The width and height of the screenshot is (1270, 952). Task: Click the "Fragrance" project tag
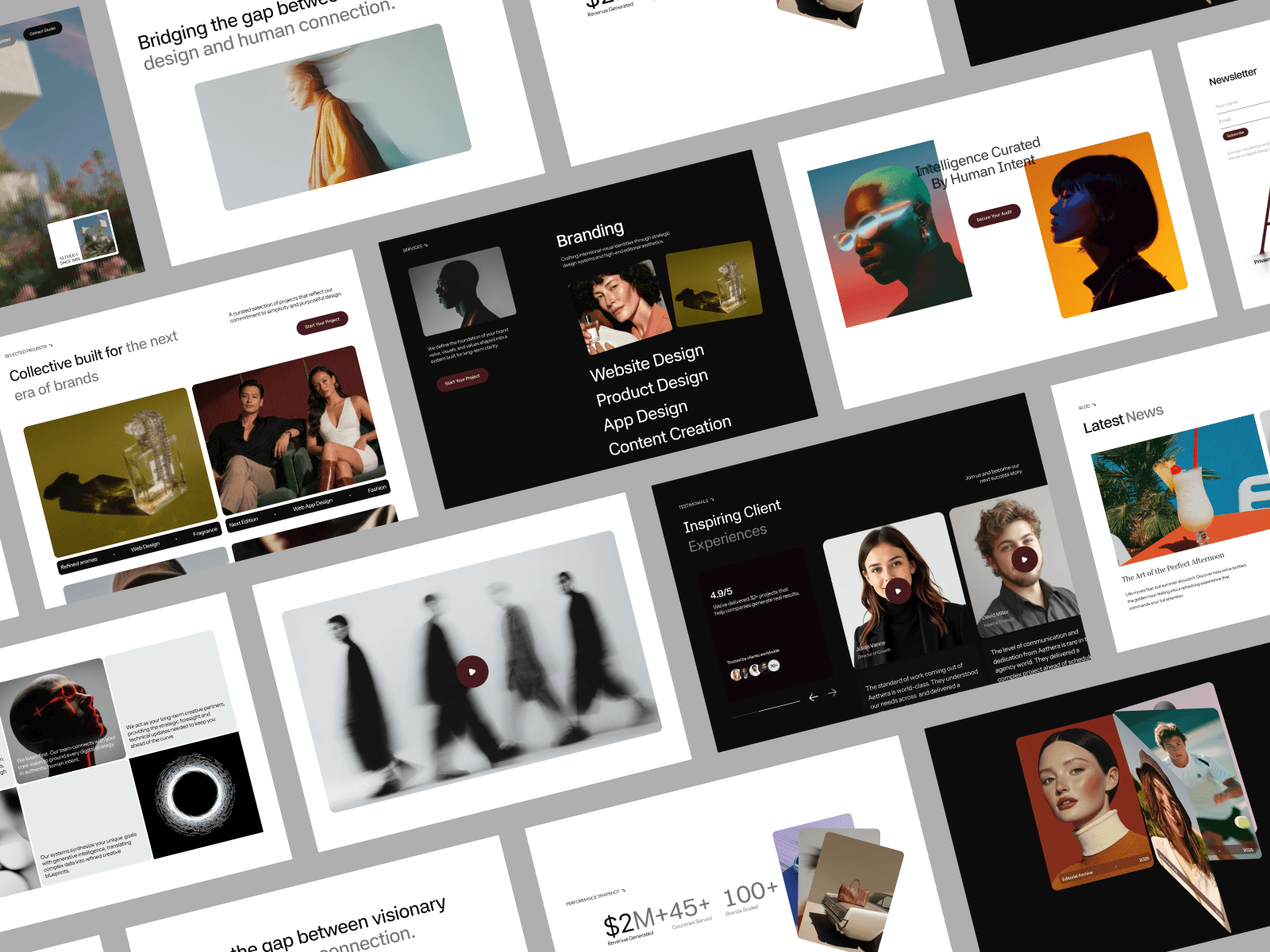click(x=205, y=532)
